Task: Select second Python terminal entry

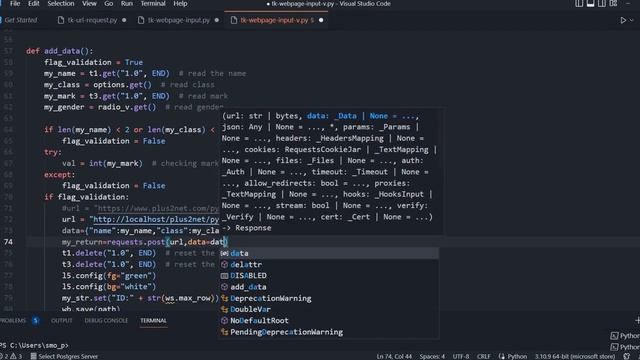Action: click(x=625, y=347)
